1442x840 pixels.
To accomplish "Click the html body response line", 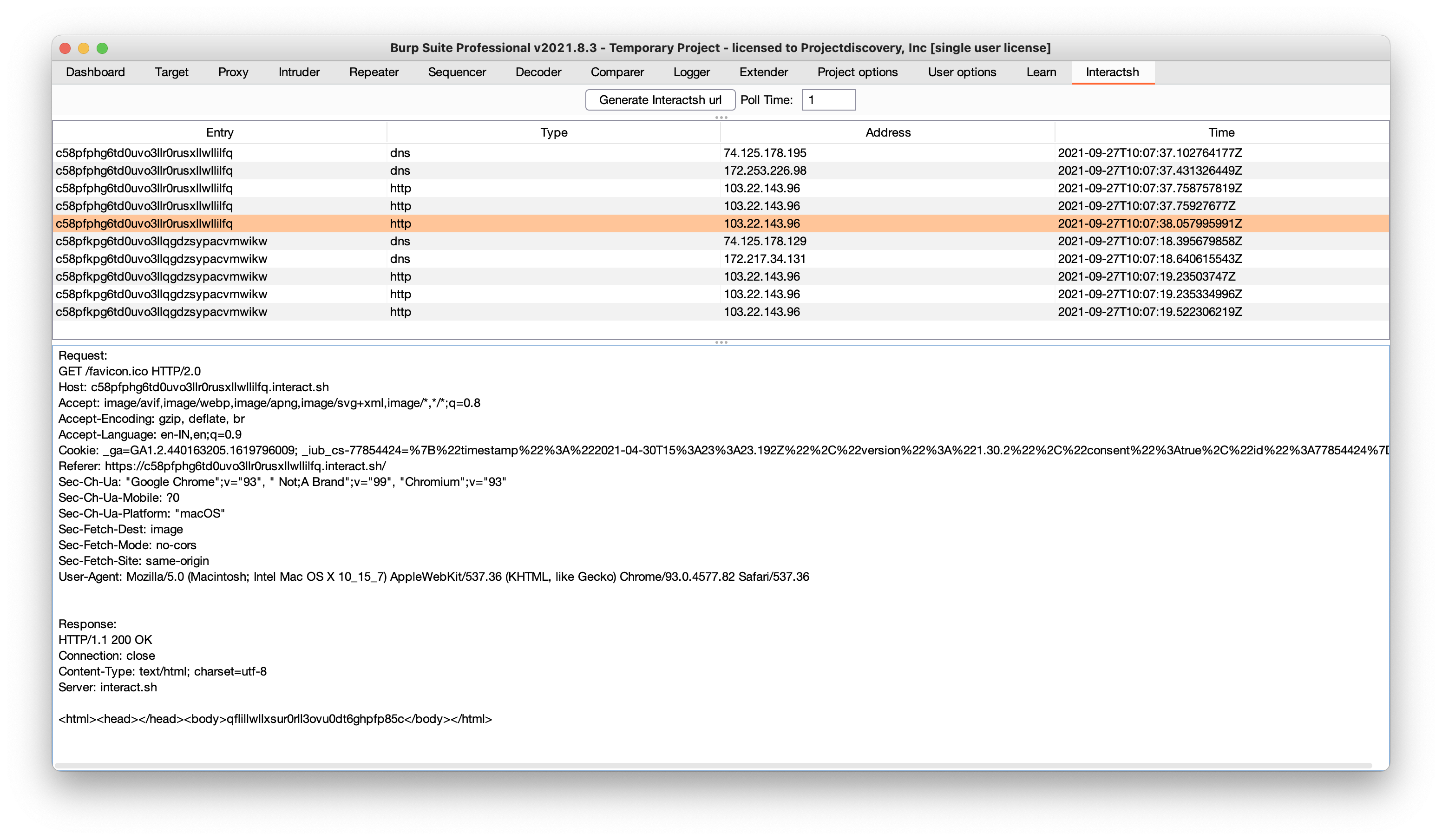I will point(275,719).
